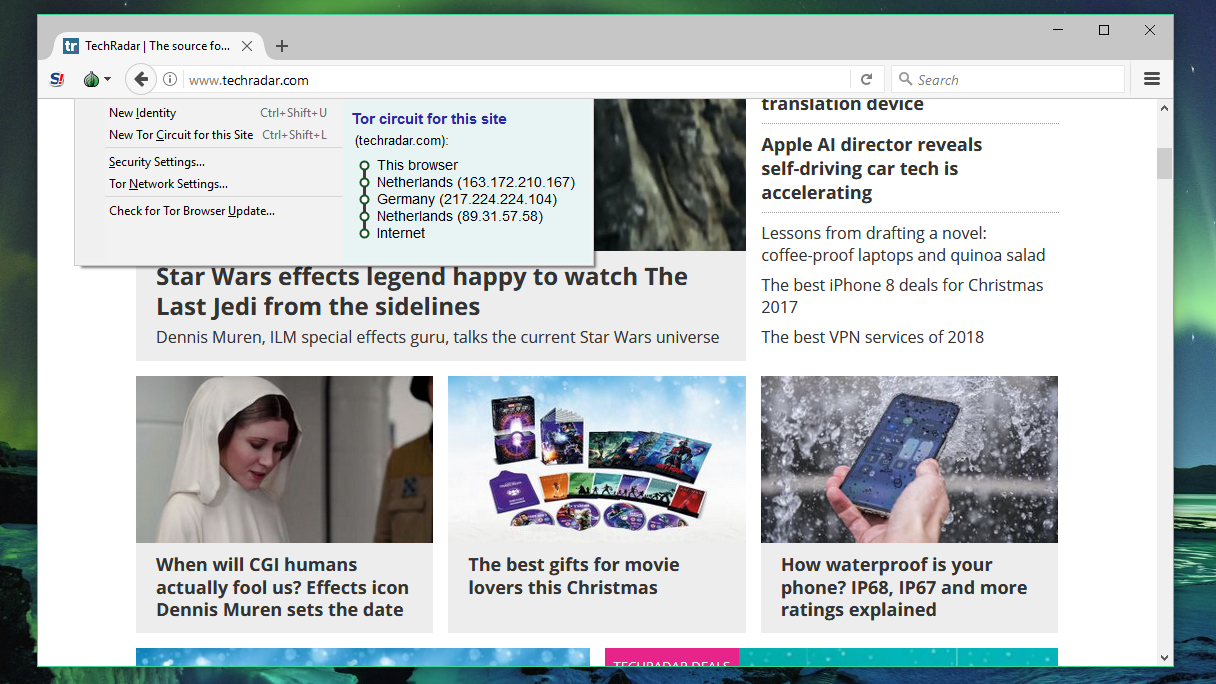Open CGI humans Dennis Muren article
This screenshot has width=1216, height=684.
coord(282,587)
